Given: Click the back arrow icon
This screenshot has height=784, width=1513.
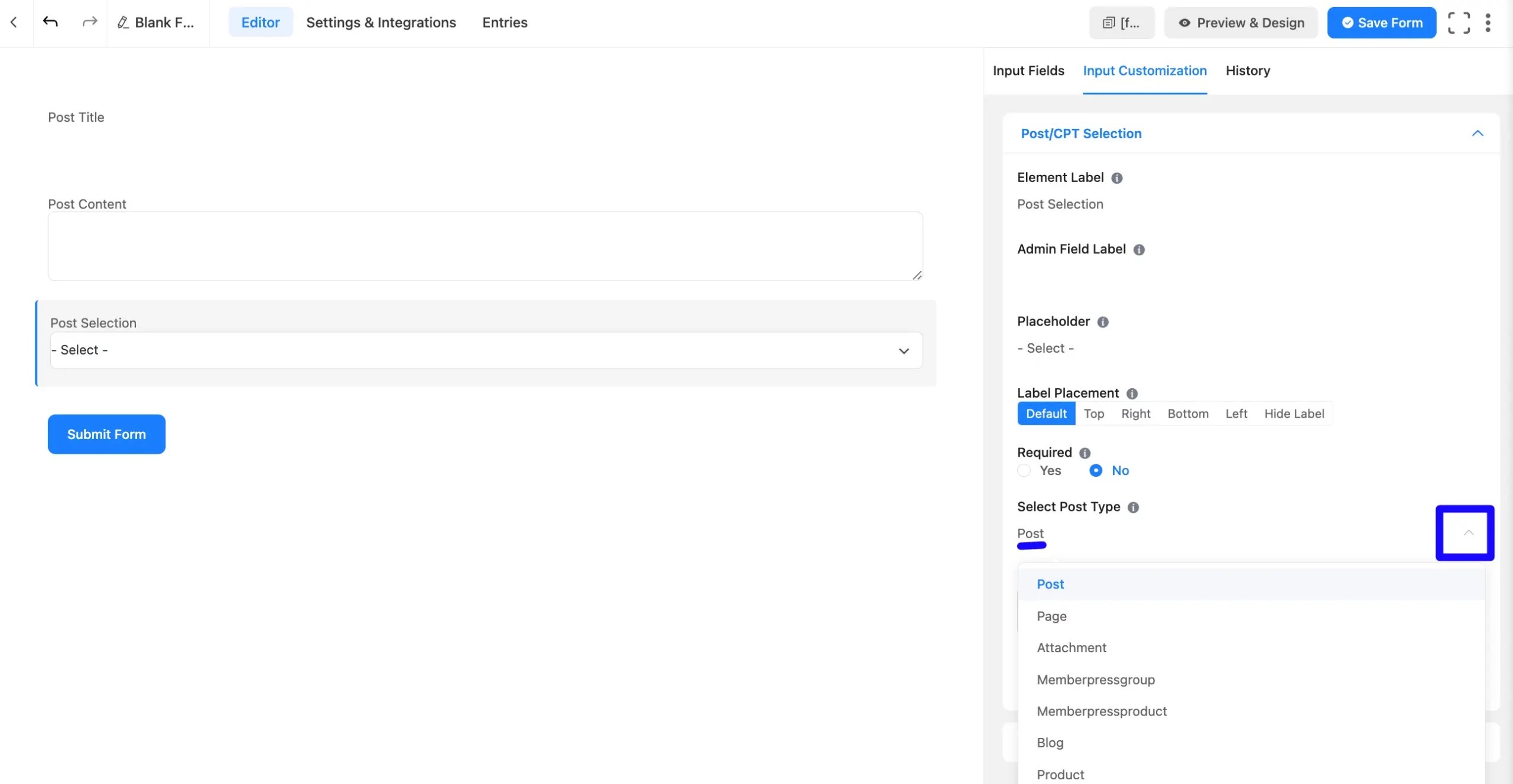Looking at the screenshot, I should click(x=14, y=22).
